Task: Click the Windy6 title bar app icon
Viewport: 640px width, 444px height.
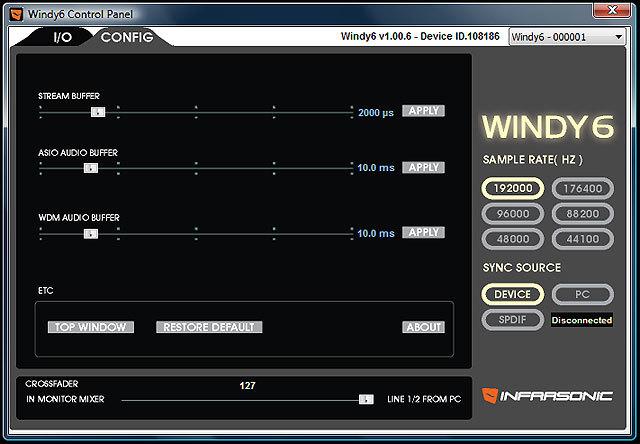Action: [x=12, y=10]
